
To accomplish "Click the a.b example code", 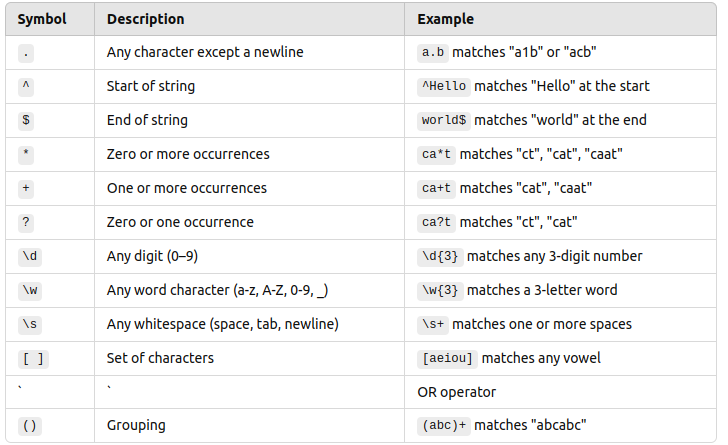I will [434, 52].
